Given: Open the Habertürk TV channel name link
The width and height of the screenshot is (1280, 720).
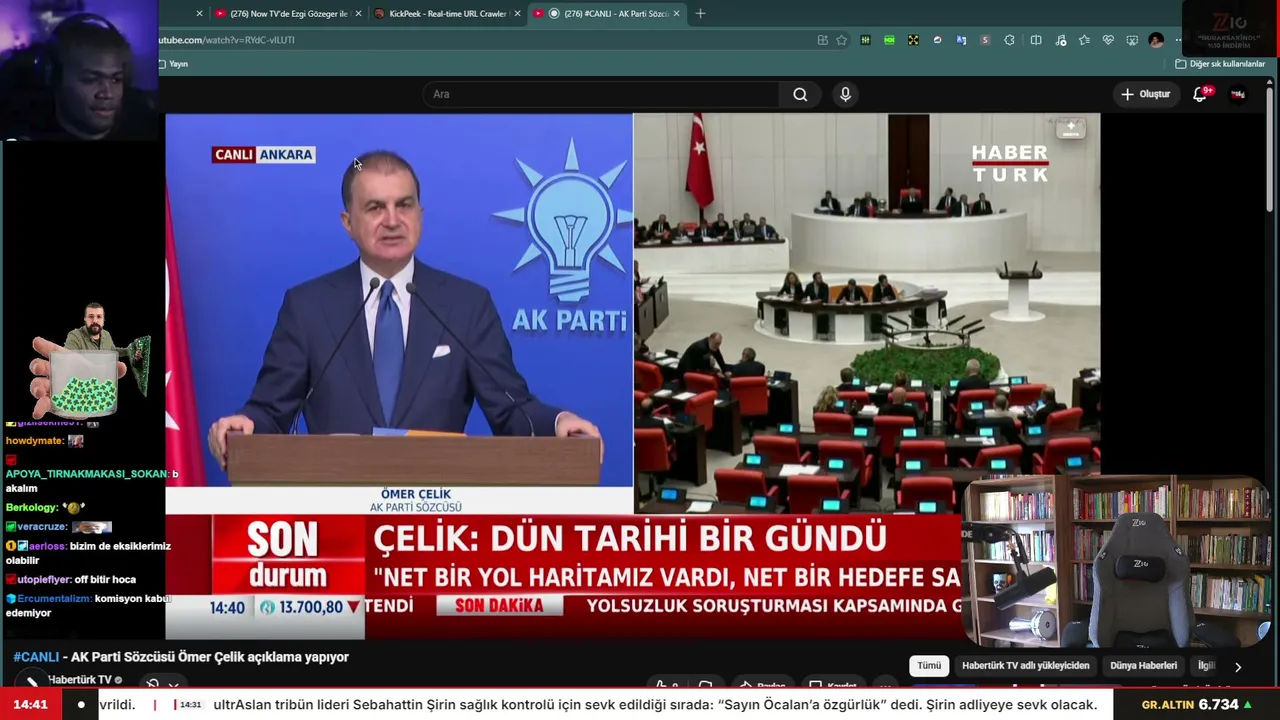Looking at the screenshot, I should [x=79, y=680].
